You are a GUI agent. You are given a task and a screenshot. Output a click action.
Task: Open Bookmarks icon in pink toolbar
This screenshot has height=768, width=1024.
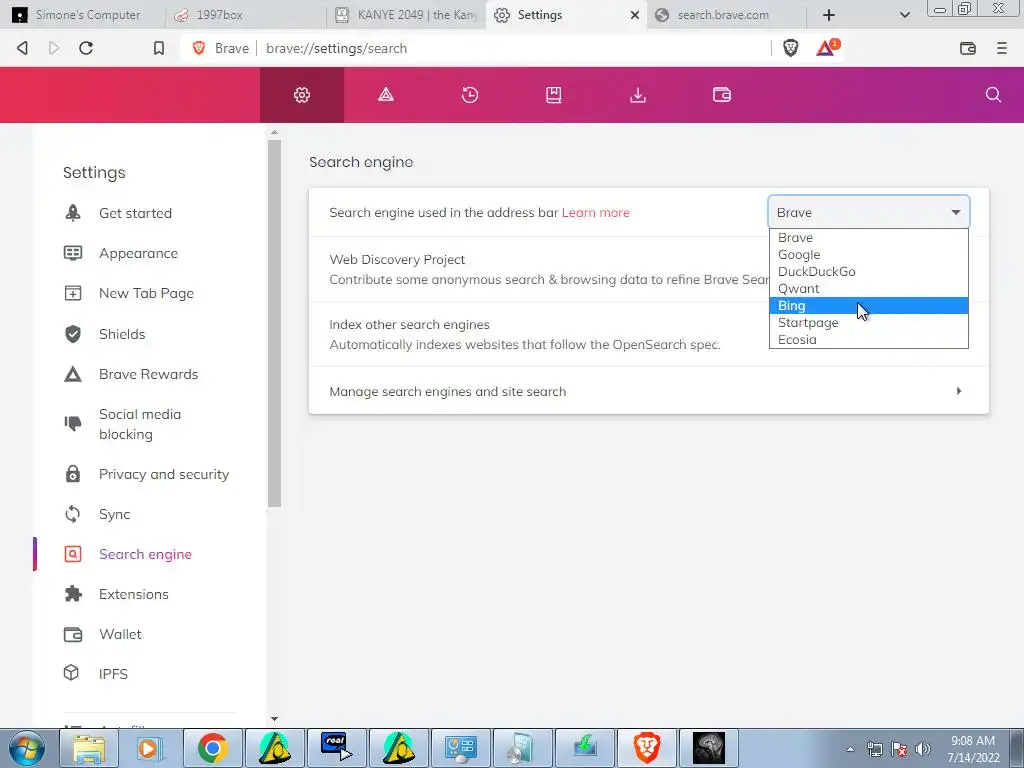click(554, 95)
